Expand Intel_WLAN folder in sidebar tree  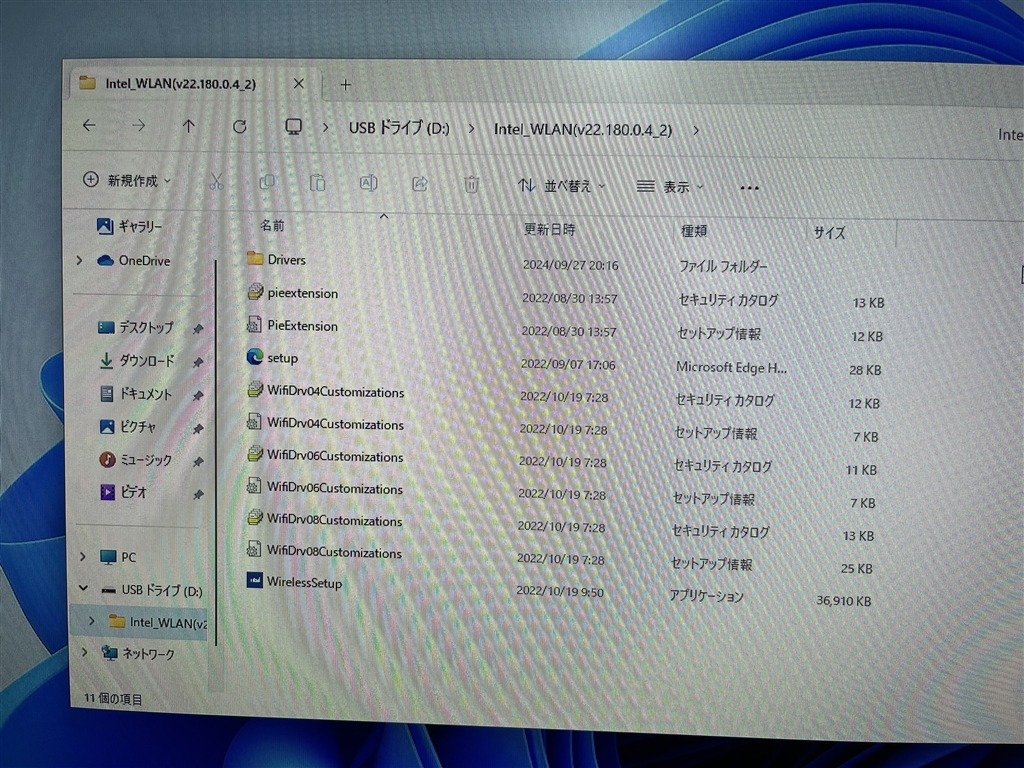coord(91,620)
